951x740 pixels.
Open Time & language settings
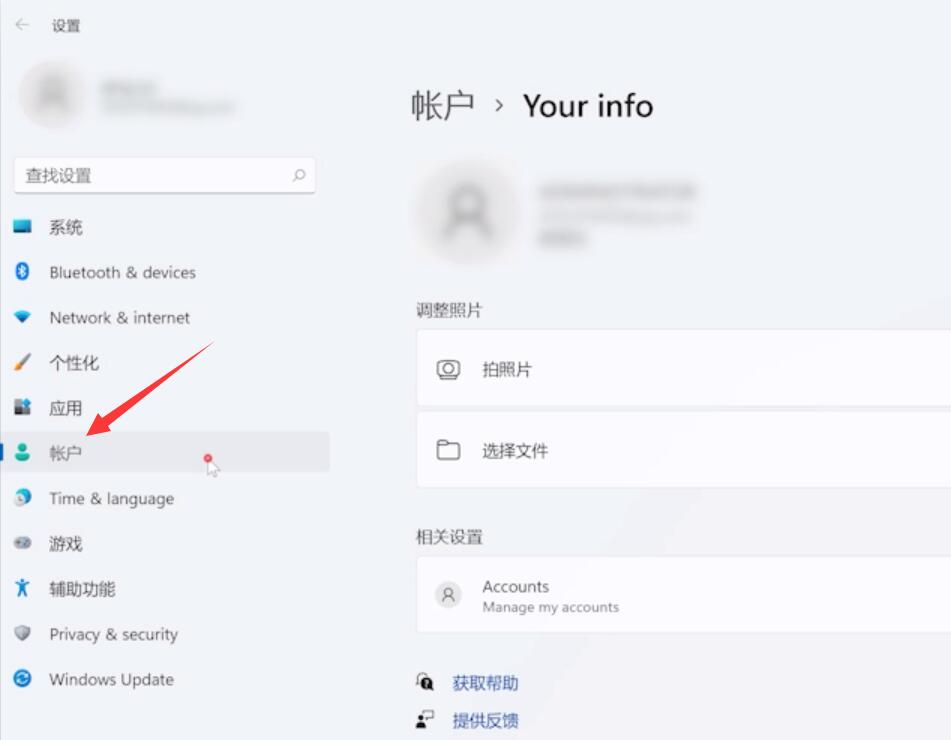pyautogui.click(x=165, y=497)
